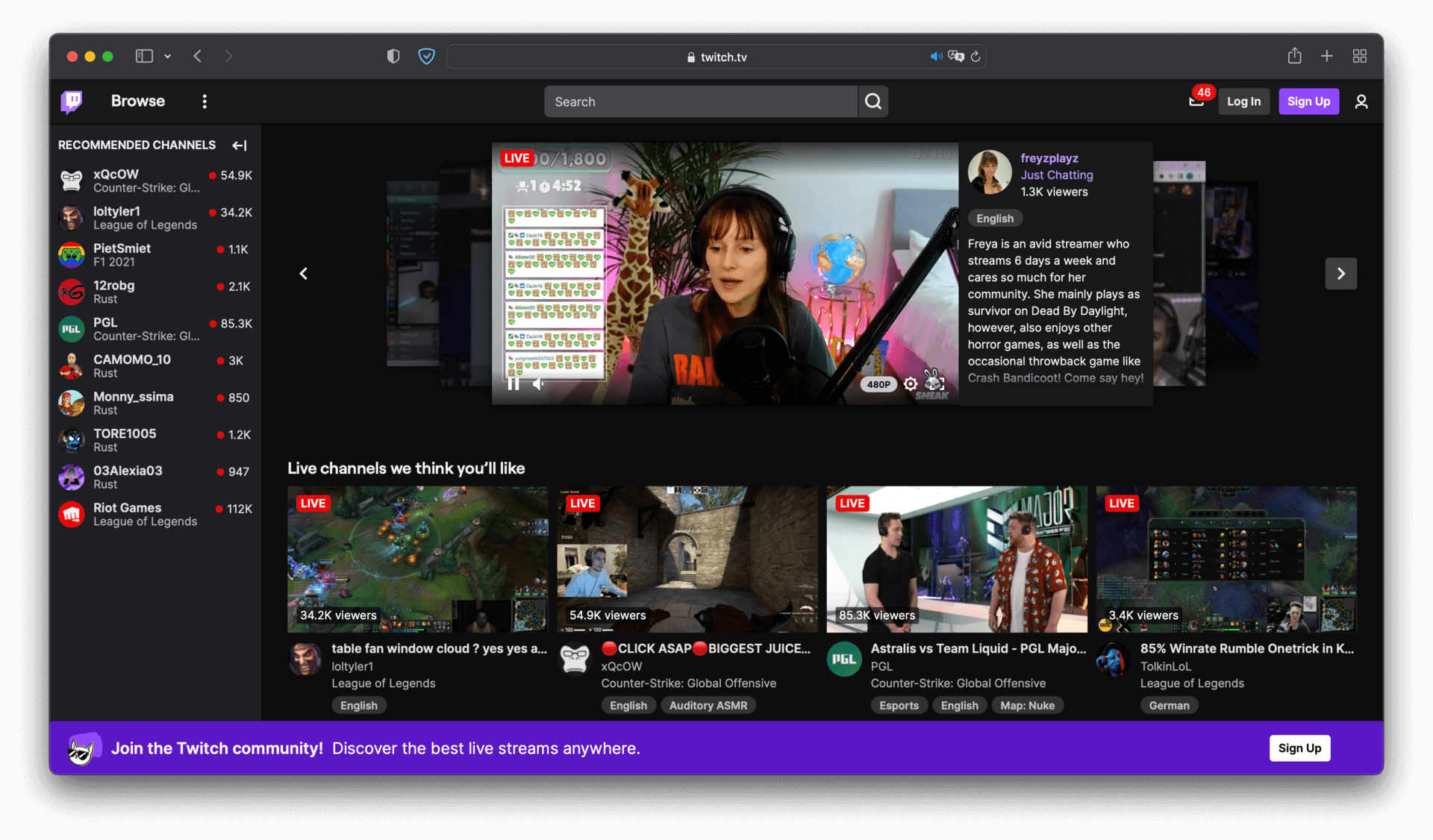Open xQcOW channel in sidebar
The width and height of the screenshot is (1433, 840).
[x=155, y=181]
